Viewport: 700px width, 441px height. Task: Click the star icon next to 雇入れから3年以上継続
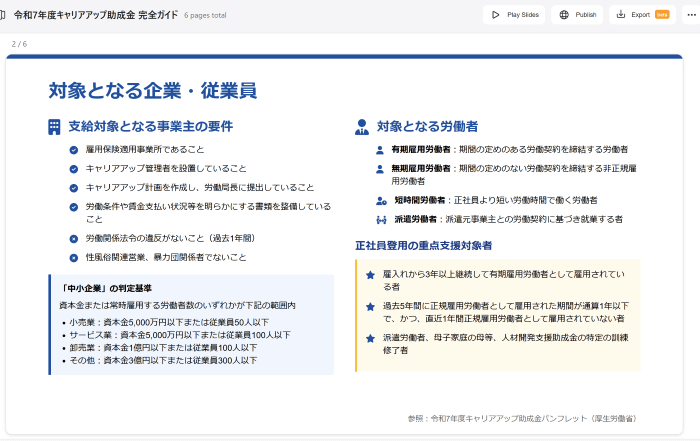click(x=370, y=274)
